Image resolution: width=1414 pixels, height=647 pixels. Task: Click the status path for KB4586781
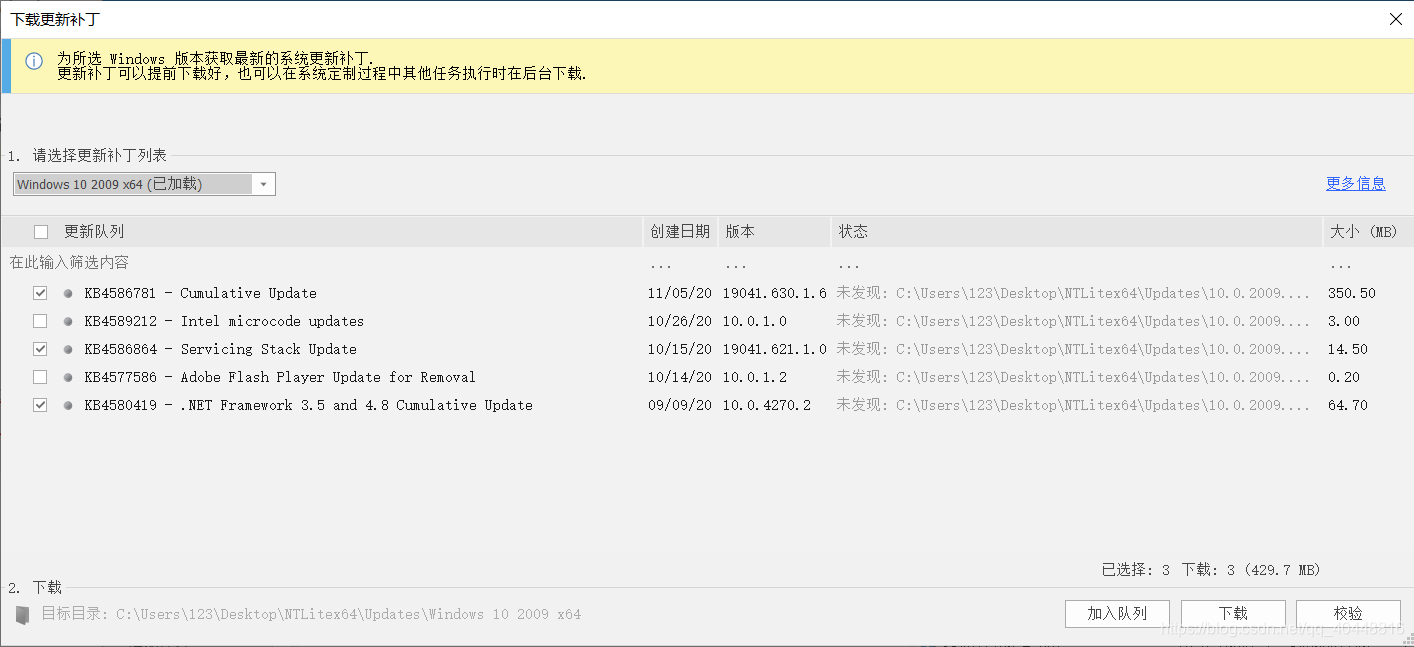(1073, 294)
